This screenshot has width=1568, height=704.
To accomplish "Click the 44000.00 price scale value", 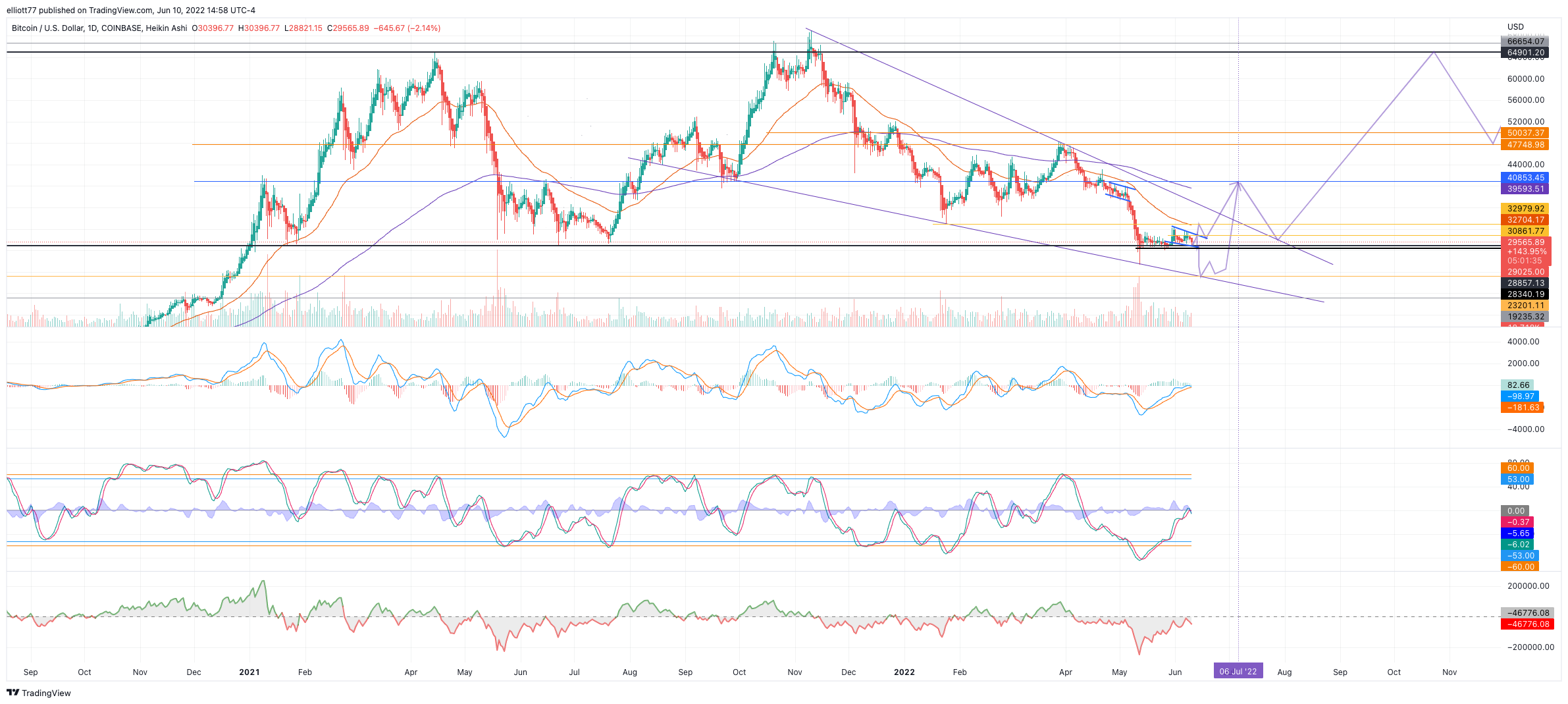I will click(x=1526, y=165).
